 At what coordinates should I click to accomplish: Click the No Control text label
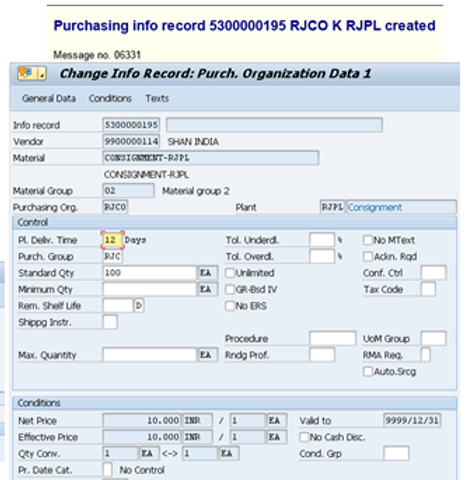(142, 470)
